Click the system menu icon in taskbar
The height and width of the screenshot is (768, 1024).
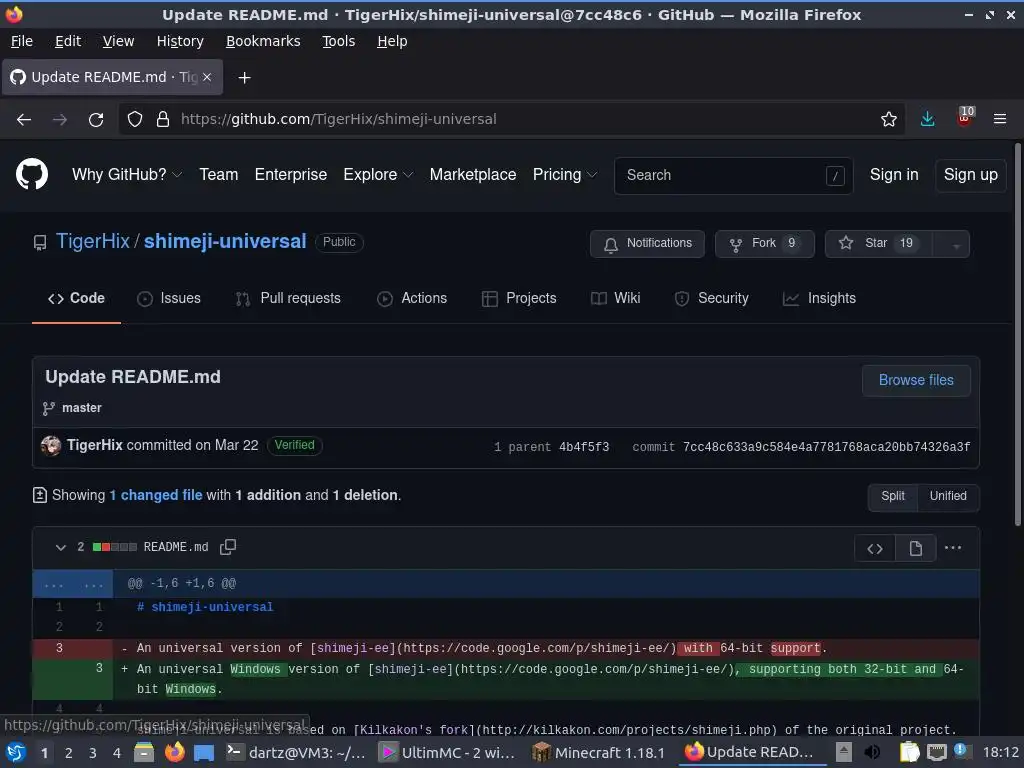pos(16,752)
